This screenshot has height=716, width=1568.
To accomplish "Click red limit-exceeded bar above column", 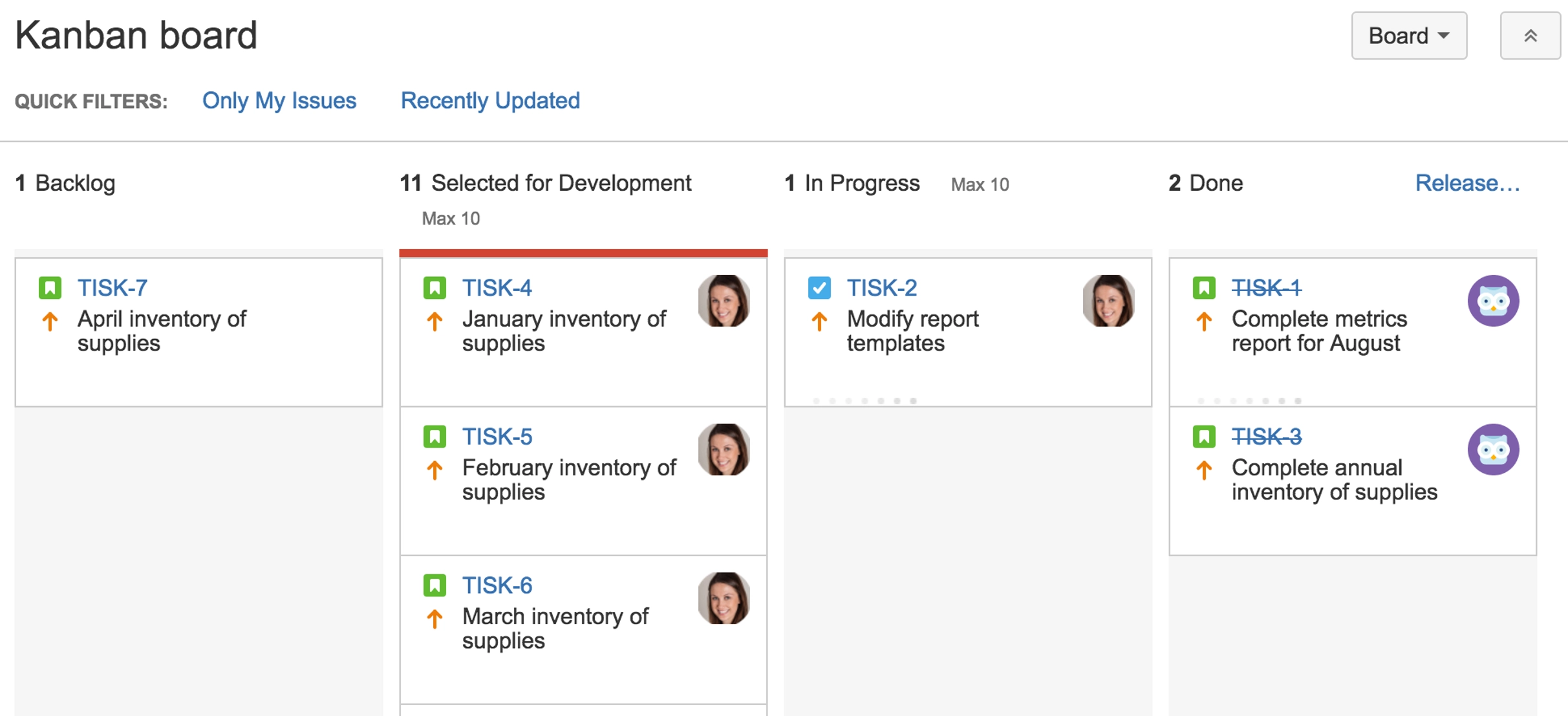I will click(583, 253).
